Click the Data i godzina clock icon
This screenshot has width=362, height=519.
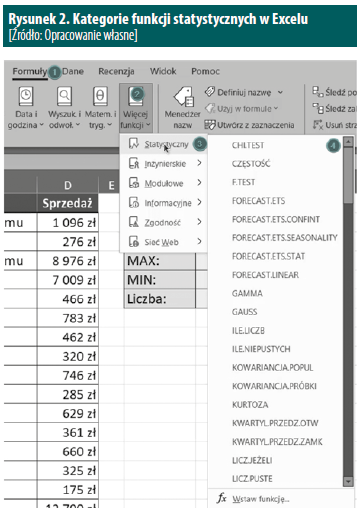[26, 96]
